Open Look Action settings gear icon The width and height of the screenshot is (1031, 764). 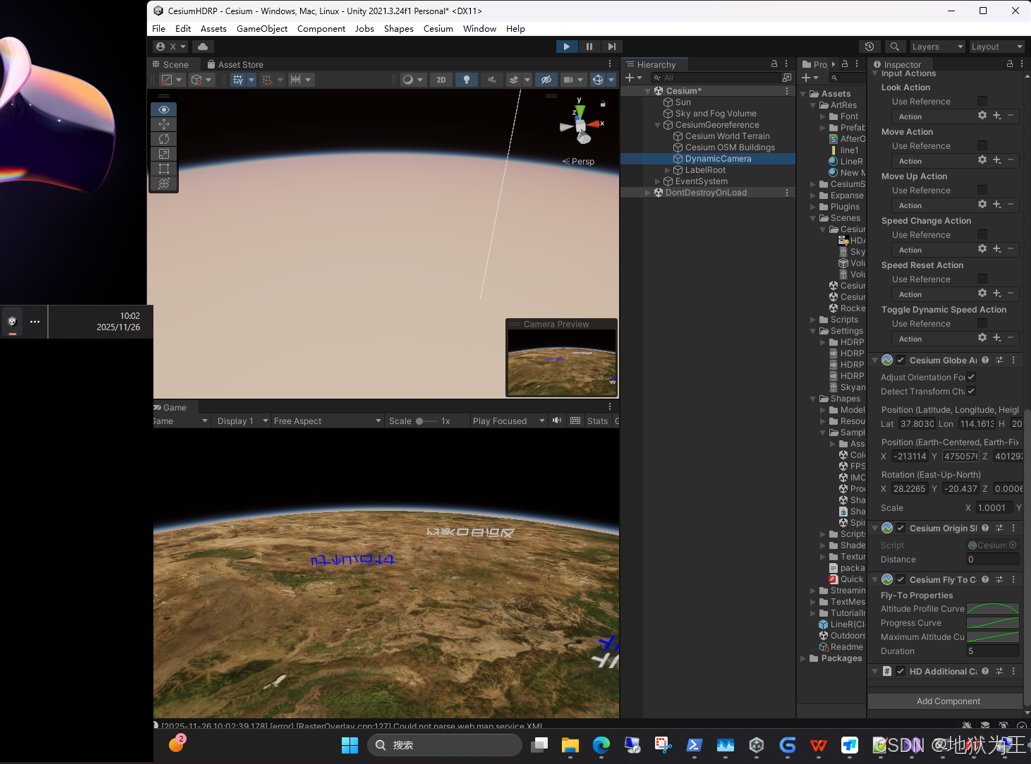[982, 116]
